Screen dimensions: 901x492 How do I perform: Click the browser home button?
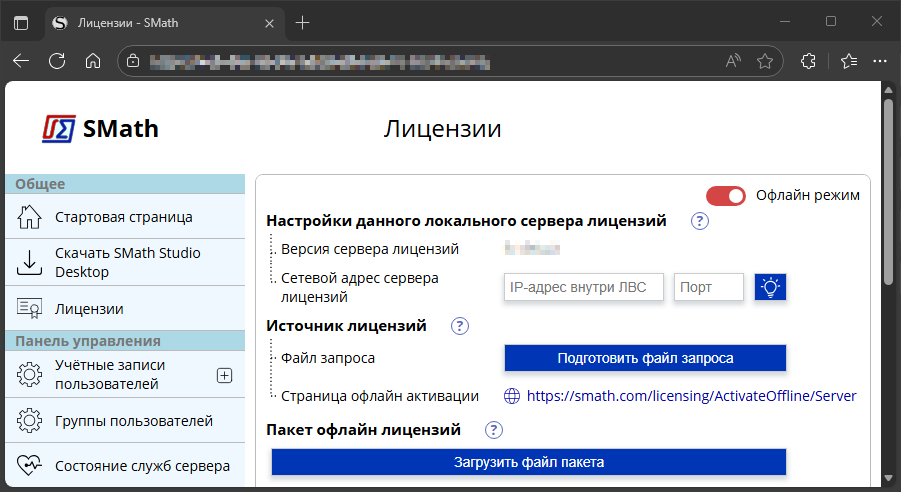point(93,61)
